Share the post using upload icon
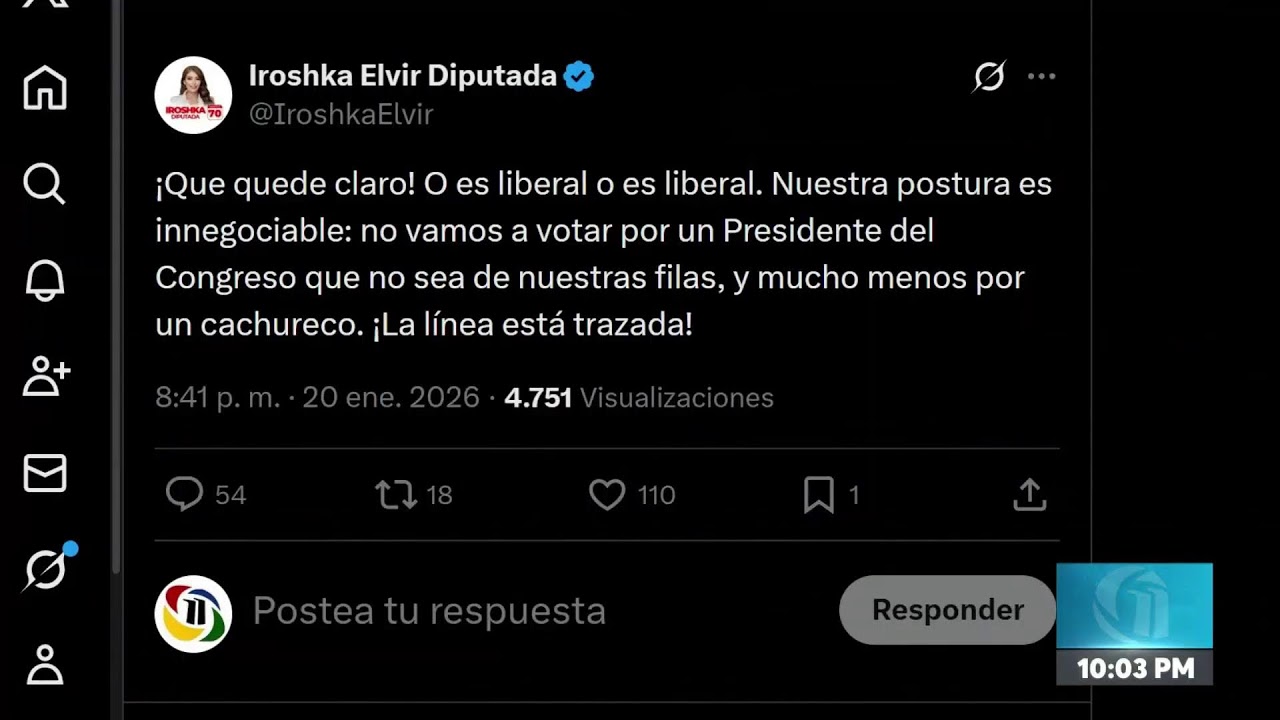This screenshot has width=1280, height=720. (x=1029, y=495)
